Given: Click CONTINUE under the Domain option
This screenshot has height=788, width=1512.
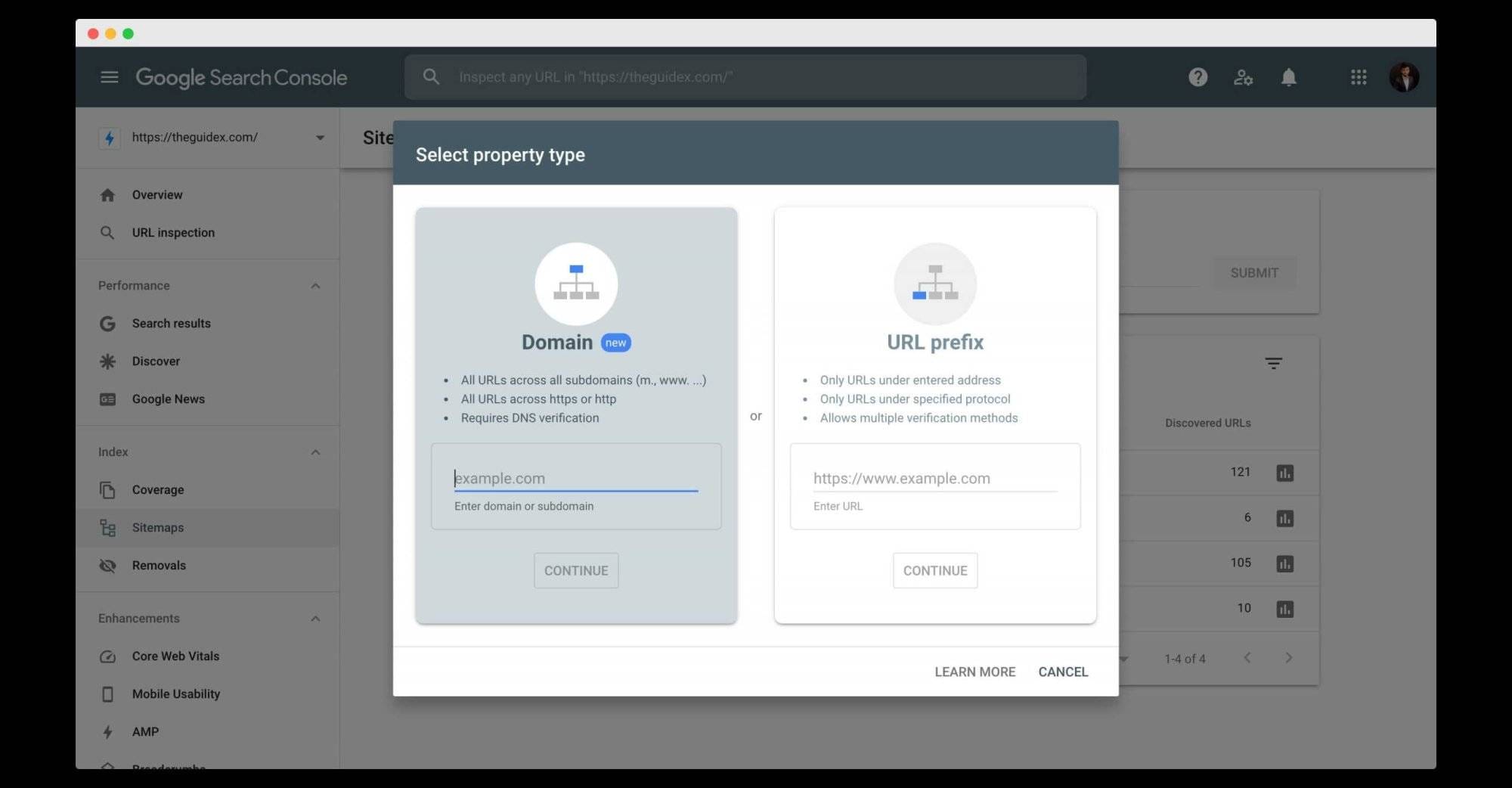Looking at the screenshot, I should 576,571.
